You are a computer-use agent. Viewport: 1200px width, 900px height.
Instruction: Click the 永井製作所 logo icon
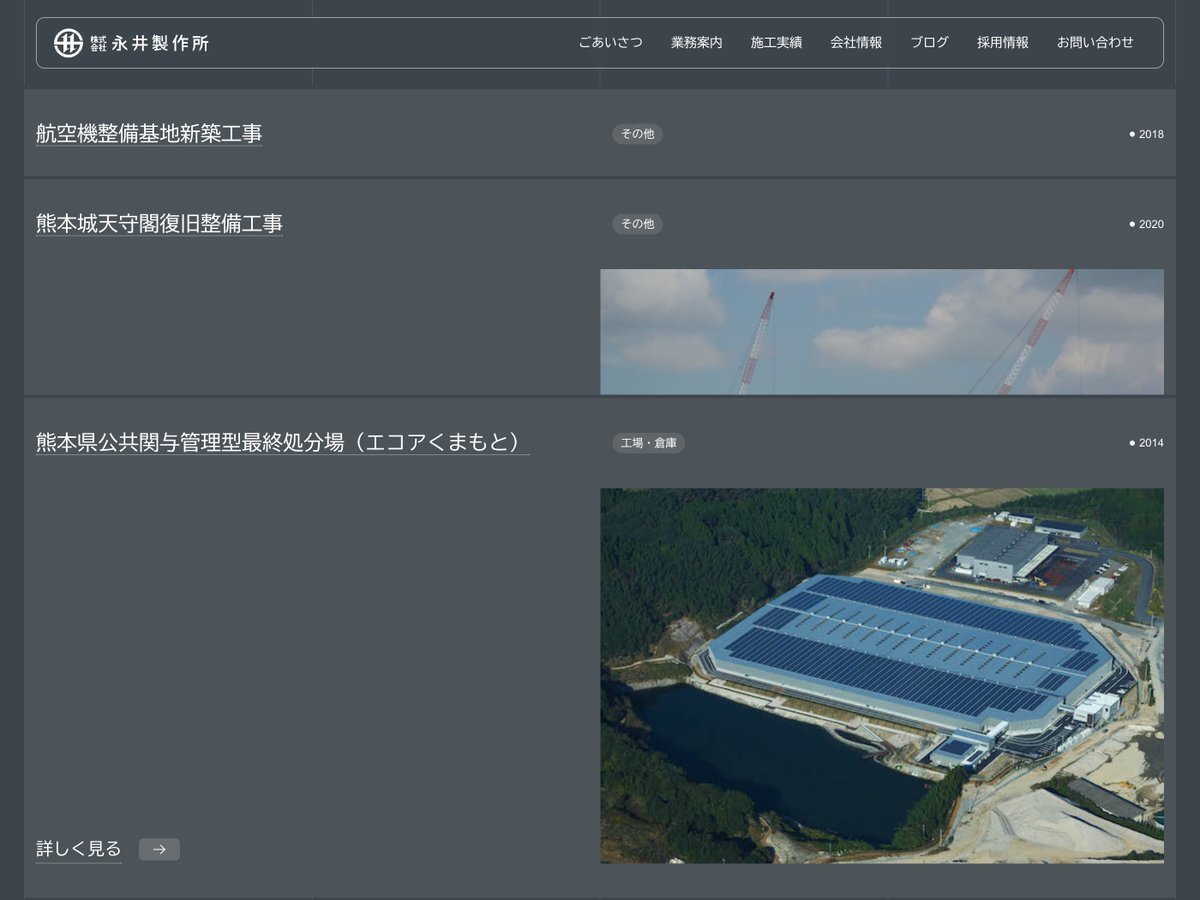[68, 43]
